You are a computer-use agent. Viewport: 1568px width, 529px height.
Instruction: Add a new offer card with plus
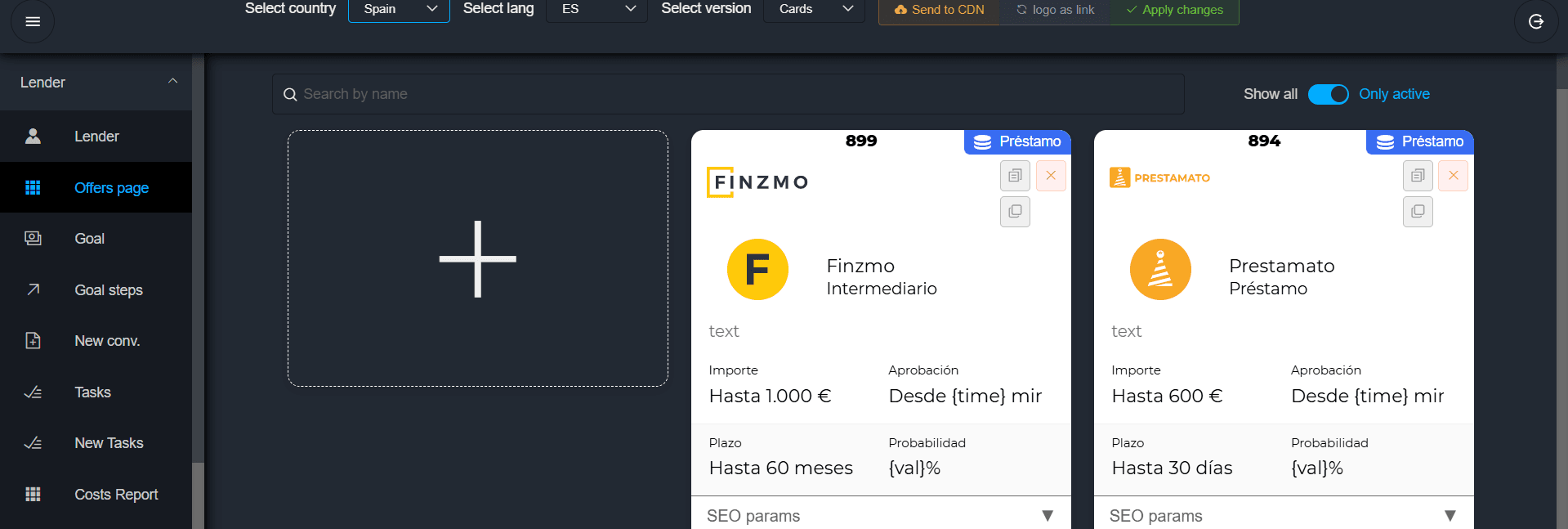click(478, 258)
